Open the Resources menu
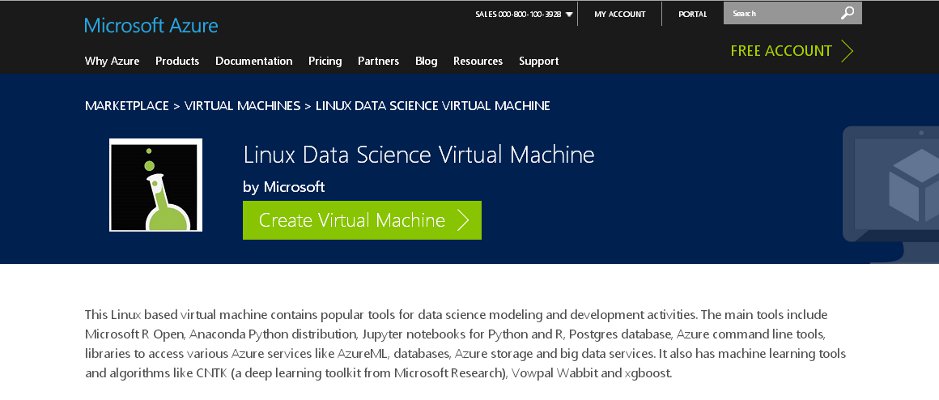 pyautogui.click(x=478, y=61)
